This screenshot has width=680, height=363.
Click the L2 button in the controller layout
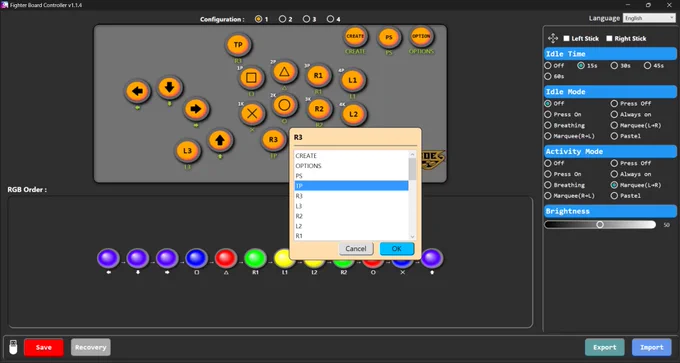coord(353,114)
